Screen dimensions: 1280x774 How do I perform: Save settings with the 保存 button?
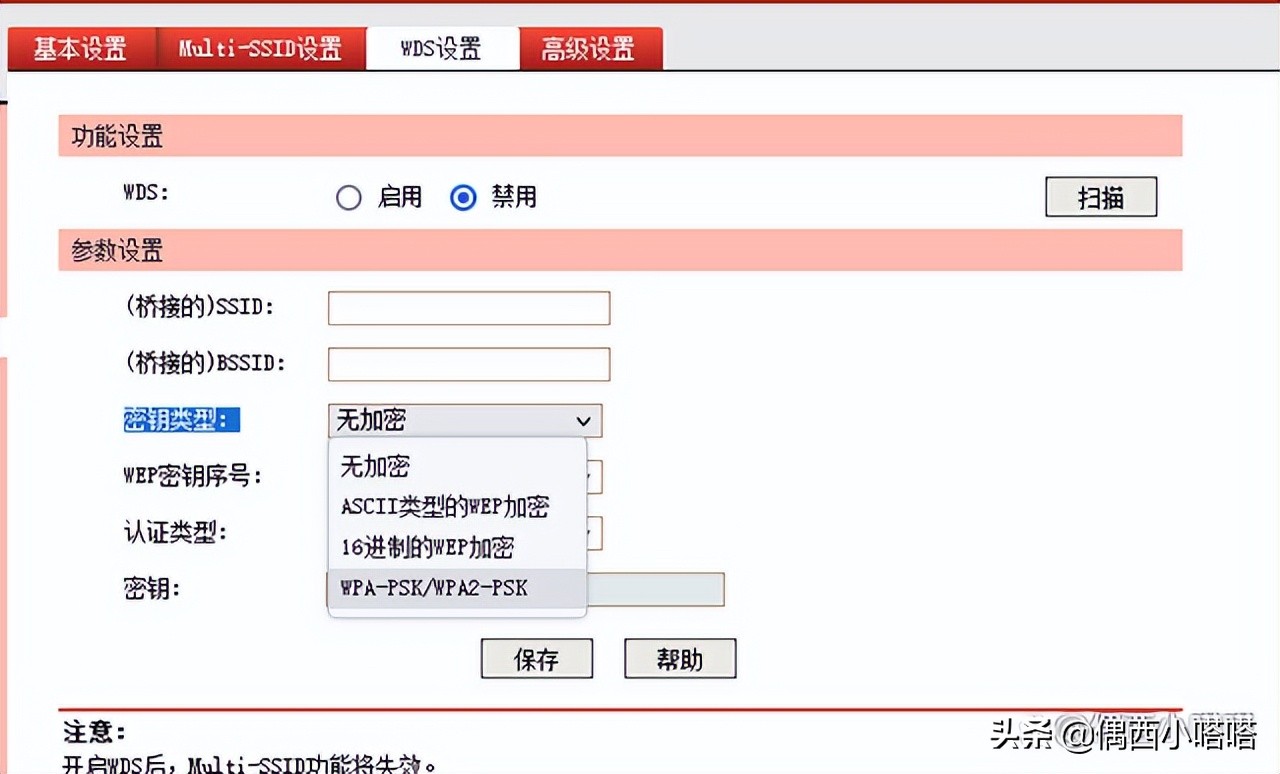(536, 659)
